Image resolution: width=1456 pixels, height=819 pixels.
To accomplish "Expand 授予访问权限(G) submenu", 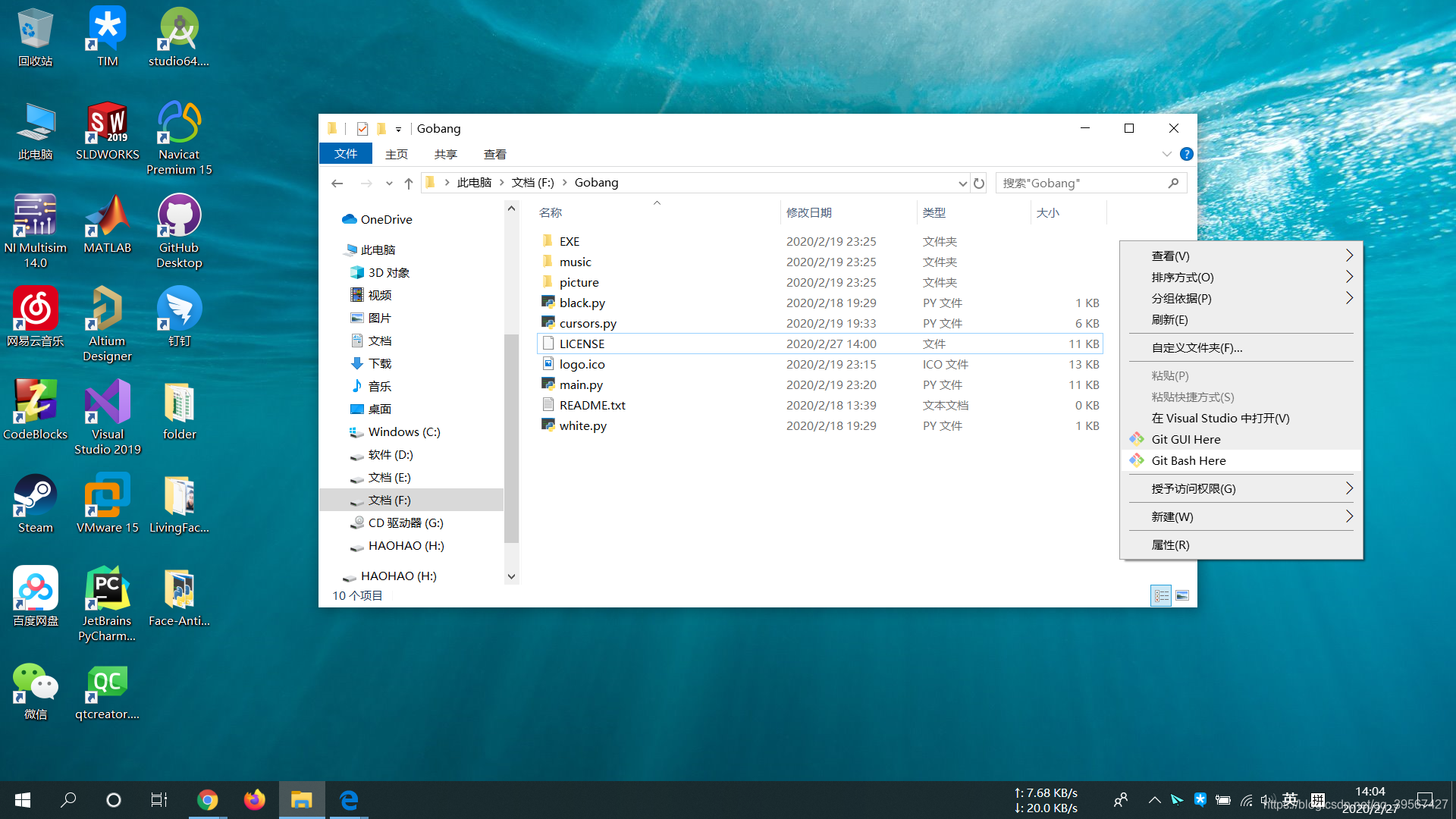I will tap(1241, 488).
